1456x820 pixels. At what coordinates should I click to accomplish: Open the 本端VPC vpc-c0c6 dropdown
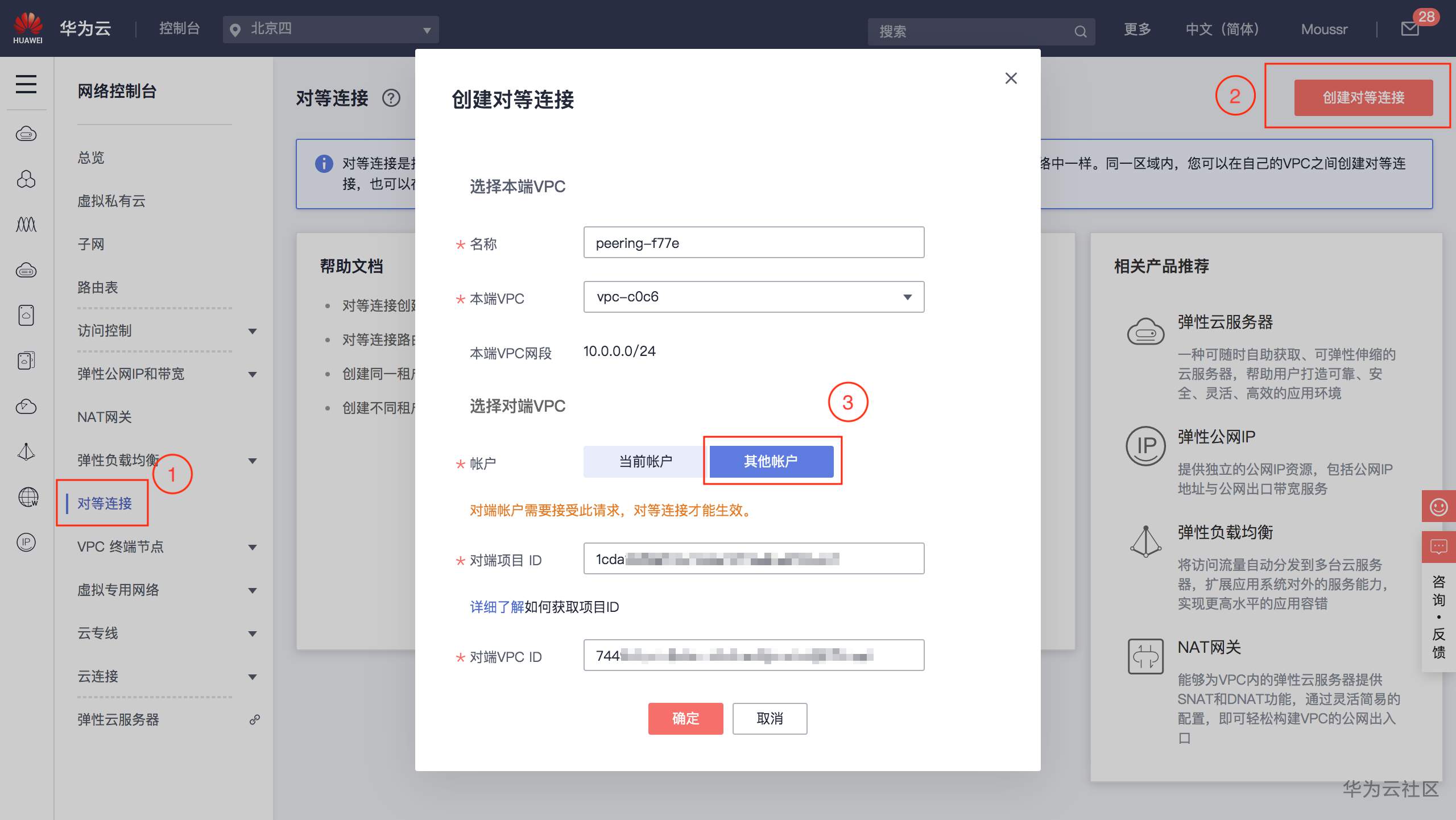[754, 297]
